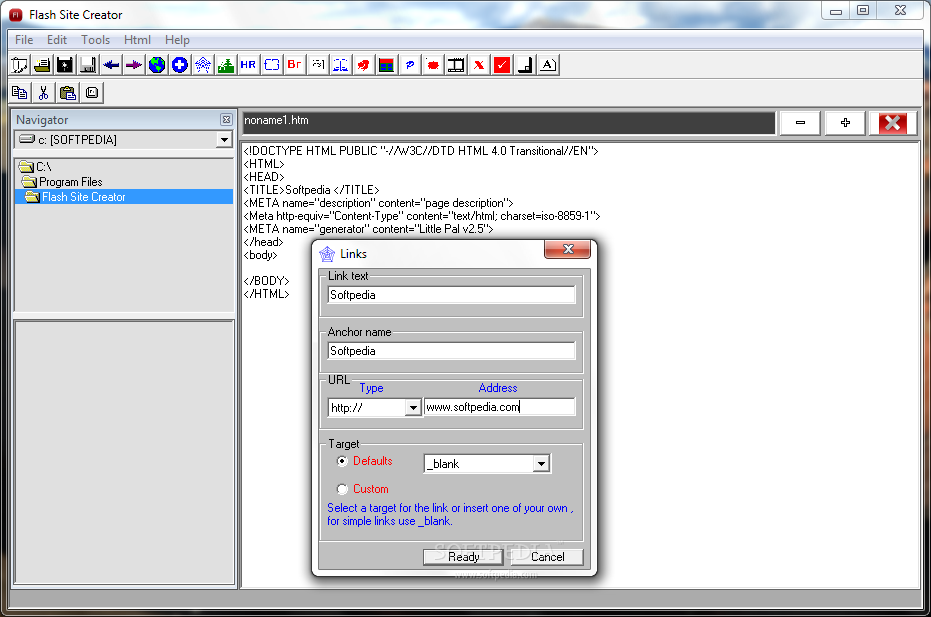Image resolution: width=931 pixels, height=617 pixels.
Task: Click the blue circle plus icon
Action: click(179, 65)
